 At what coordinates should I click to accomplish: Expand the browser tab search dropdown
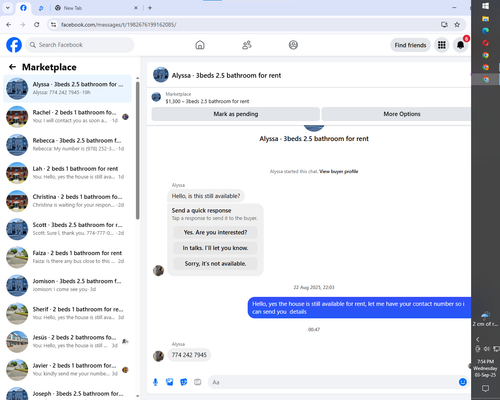[8, 8]
